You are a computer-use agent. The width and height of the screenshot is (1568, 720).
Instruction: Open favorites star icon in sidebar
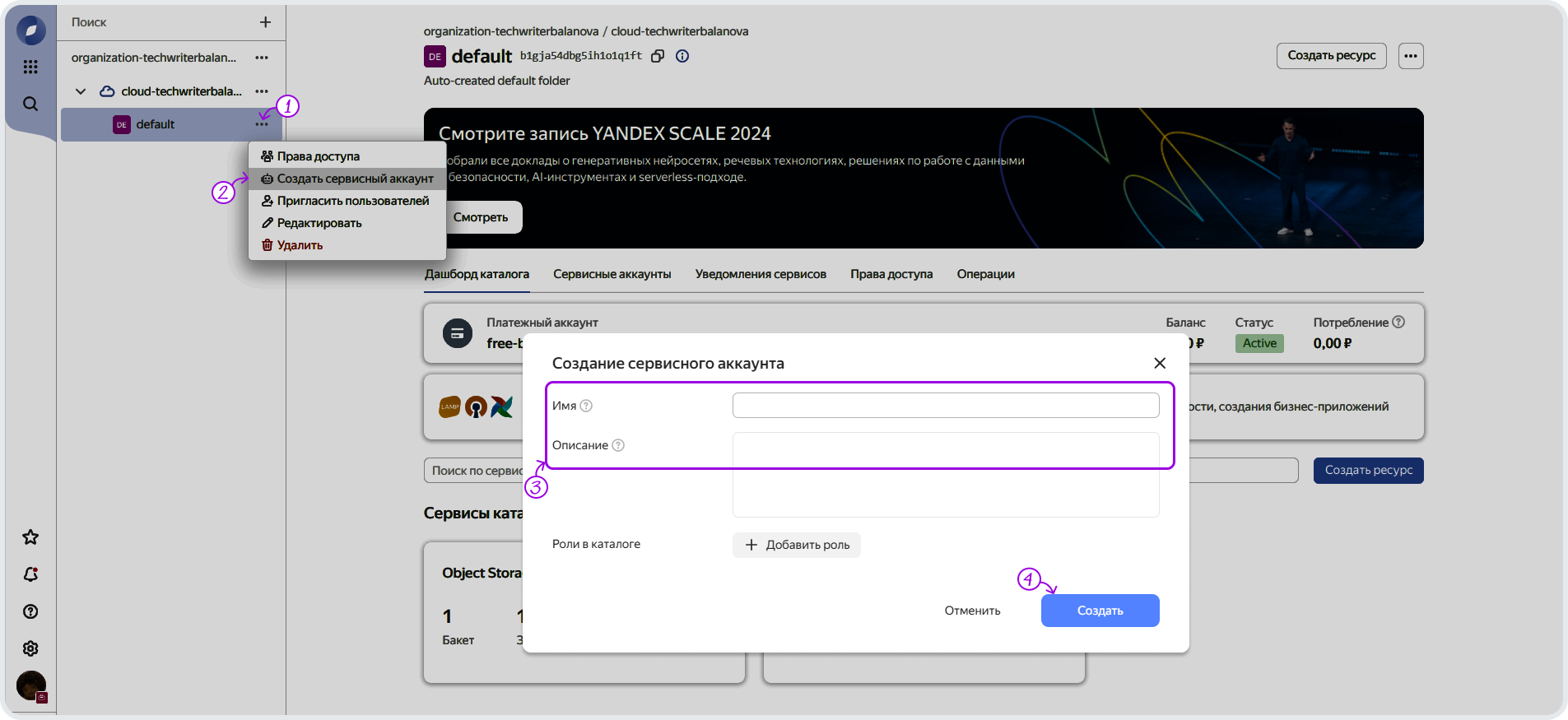pos(30,537)
